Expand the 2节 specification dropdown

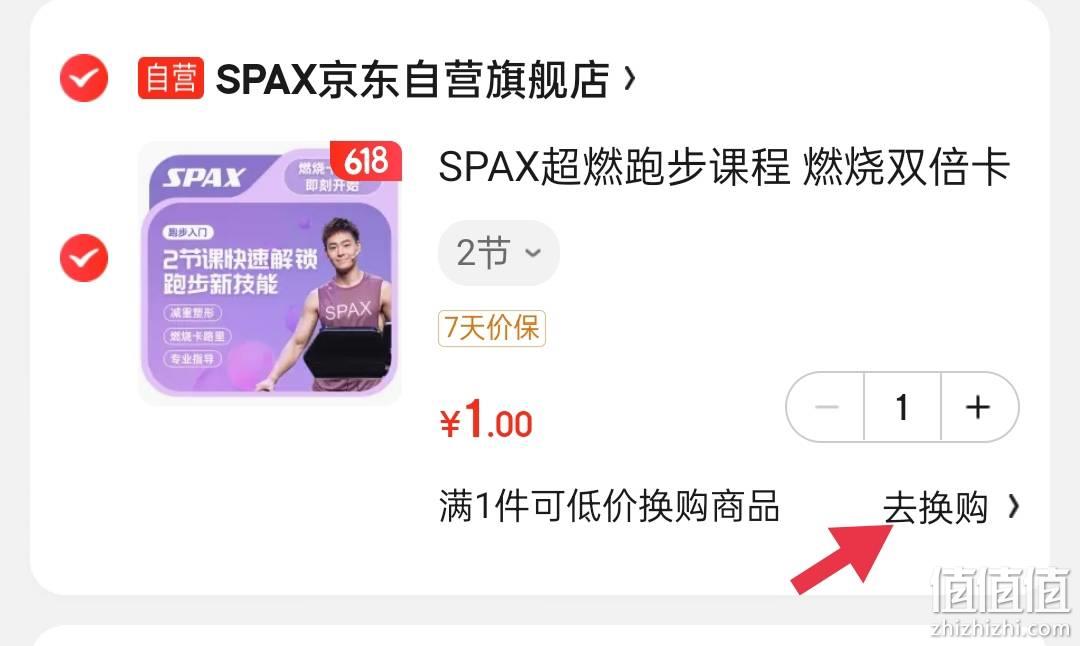(499, 253)
